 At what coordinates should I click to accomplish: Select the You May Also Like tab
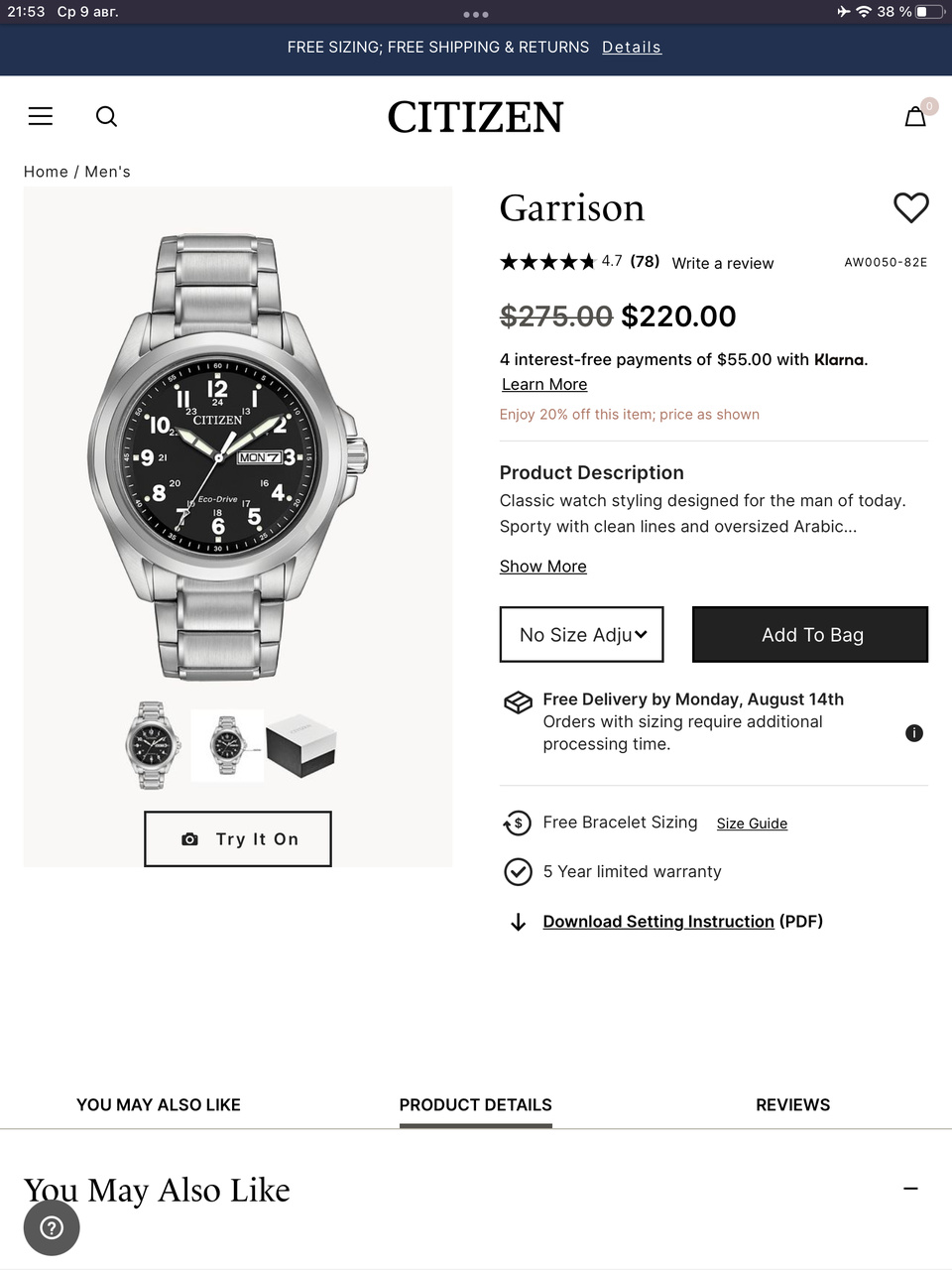pyautogui.click(x=159, y=1105)
